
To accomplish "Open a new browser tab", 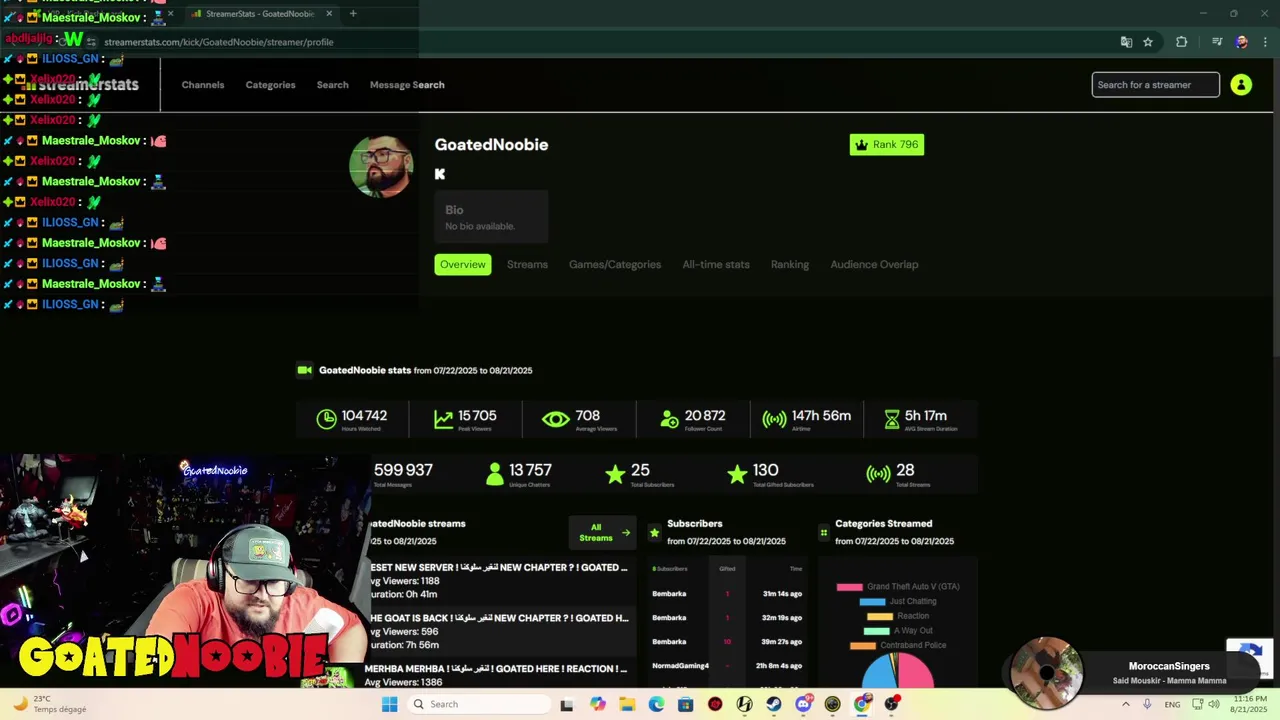I will 353,14.
